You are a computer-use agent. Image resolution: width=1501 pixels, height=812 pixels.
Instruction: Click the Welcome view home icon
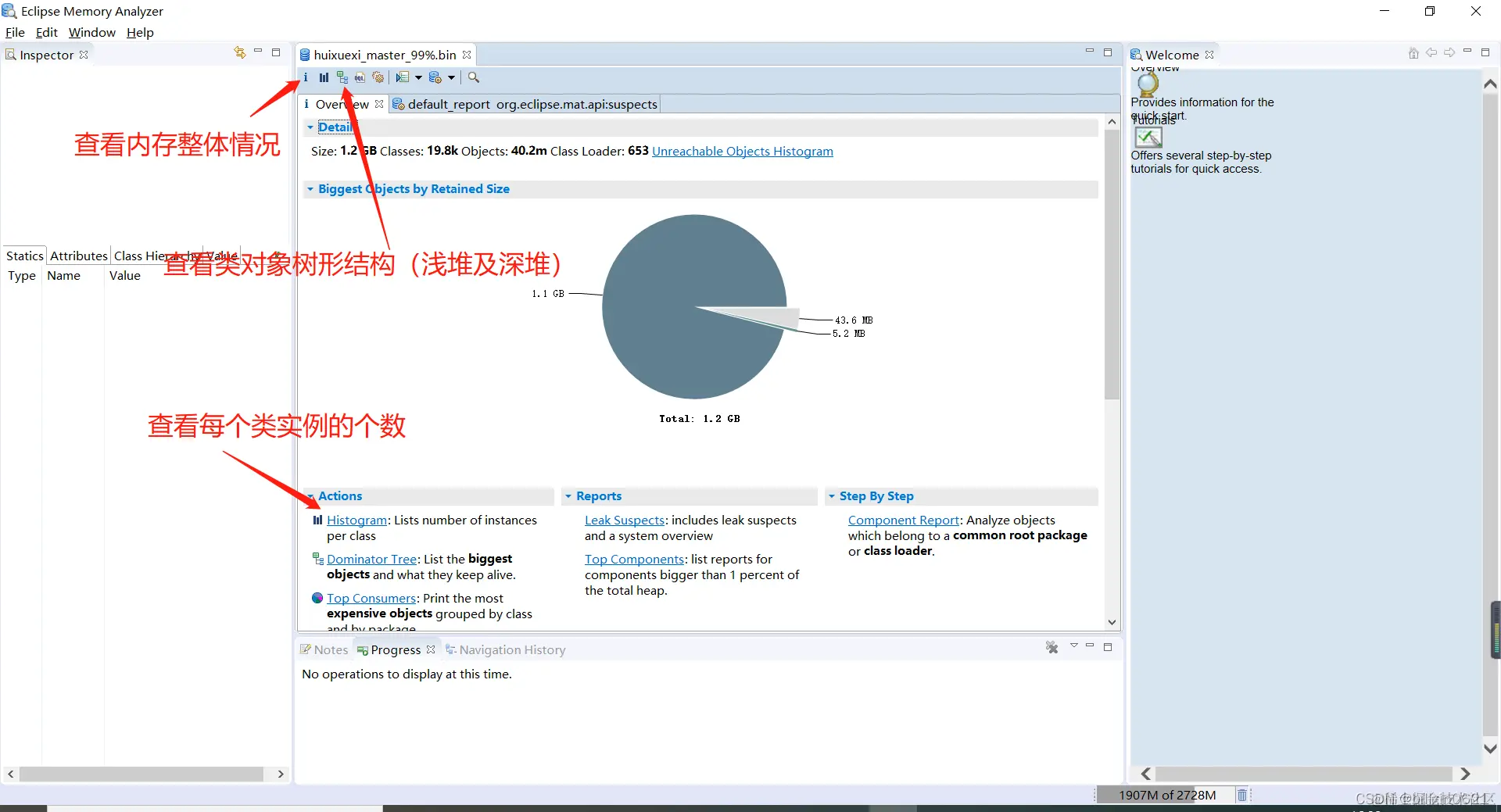(1413, 53)
